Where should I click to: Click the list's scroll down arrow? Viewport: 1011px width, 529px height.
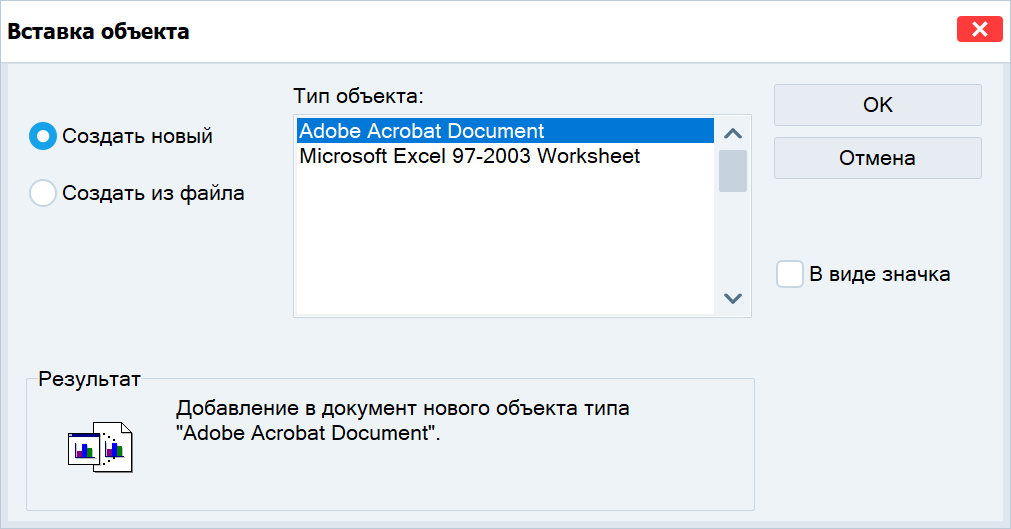733,298
